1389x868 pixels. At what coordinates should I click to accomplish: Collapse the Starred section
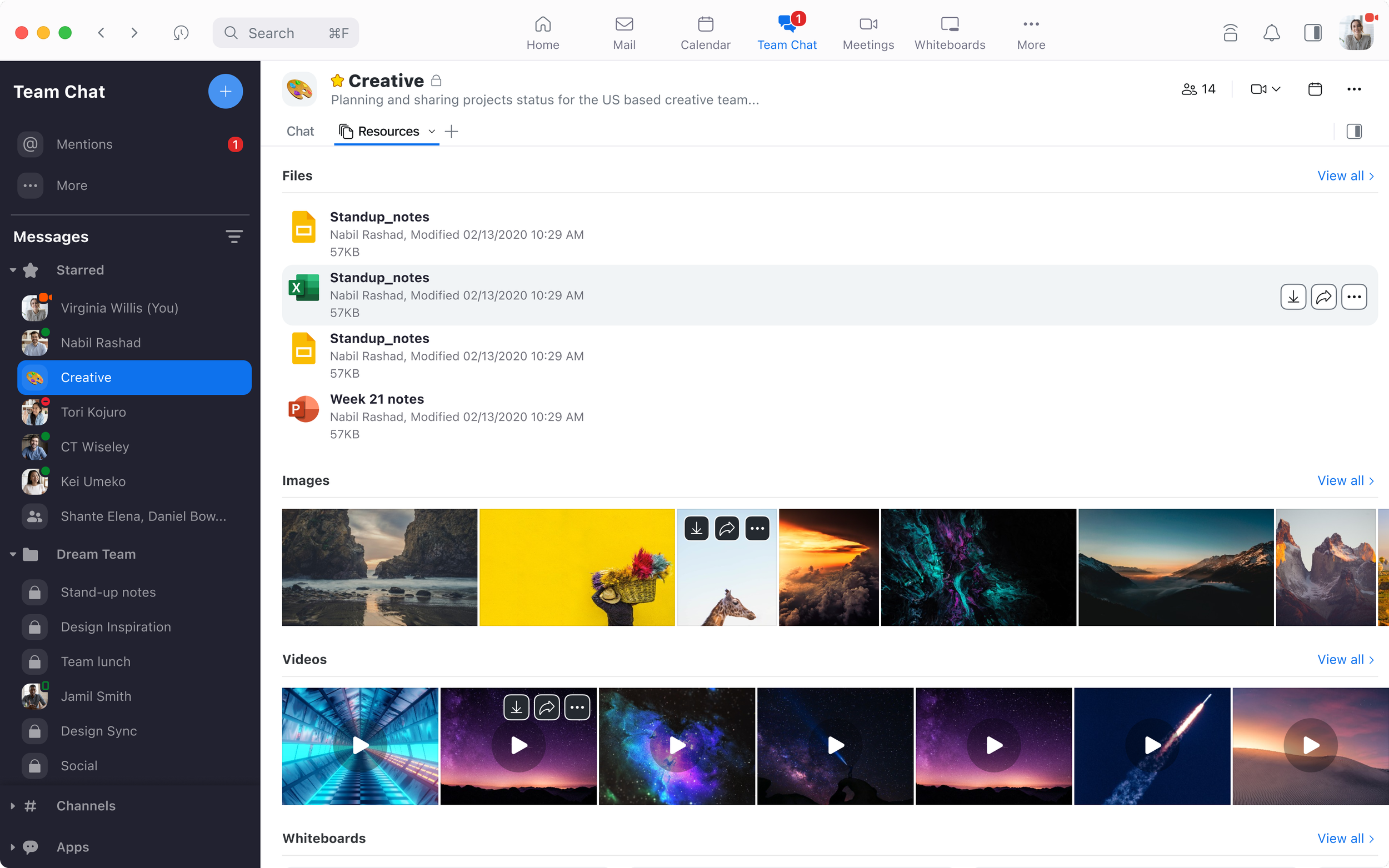click(x=13, y=270)
